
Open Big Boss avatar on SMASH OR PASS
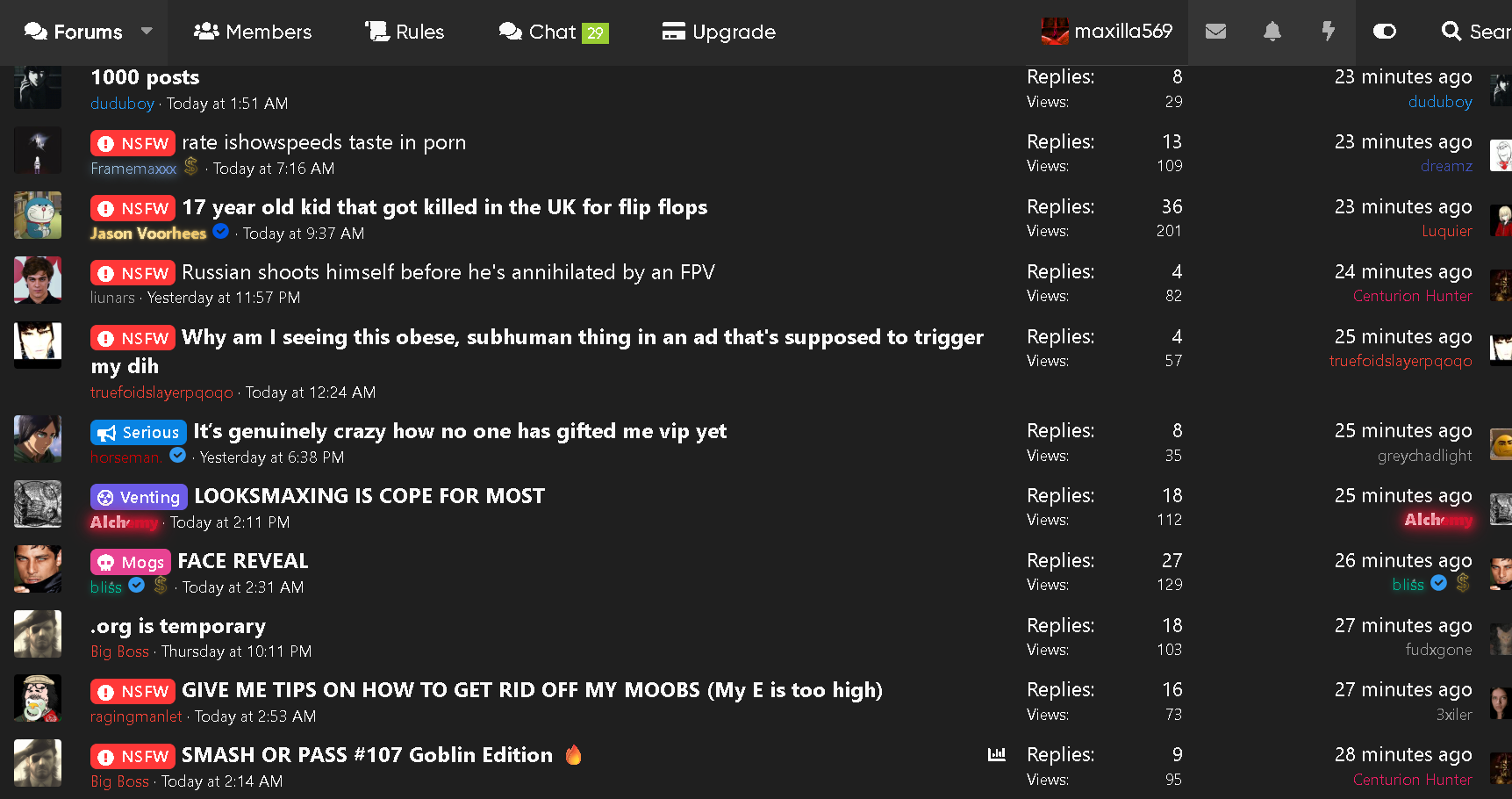click(38, 763)
